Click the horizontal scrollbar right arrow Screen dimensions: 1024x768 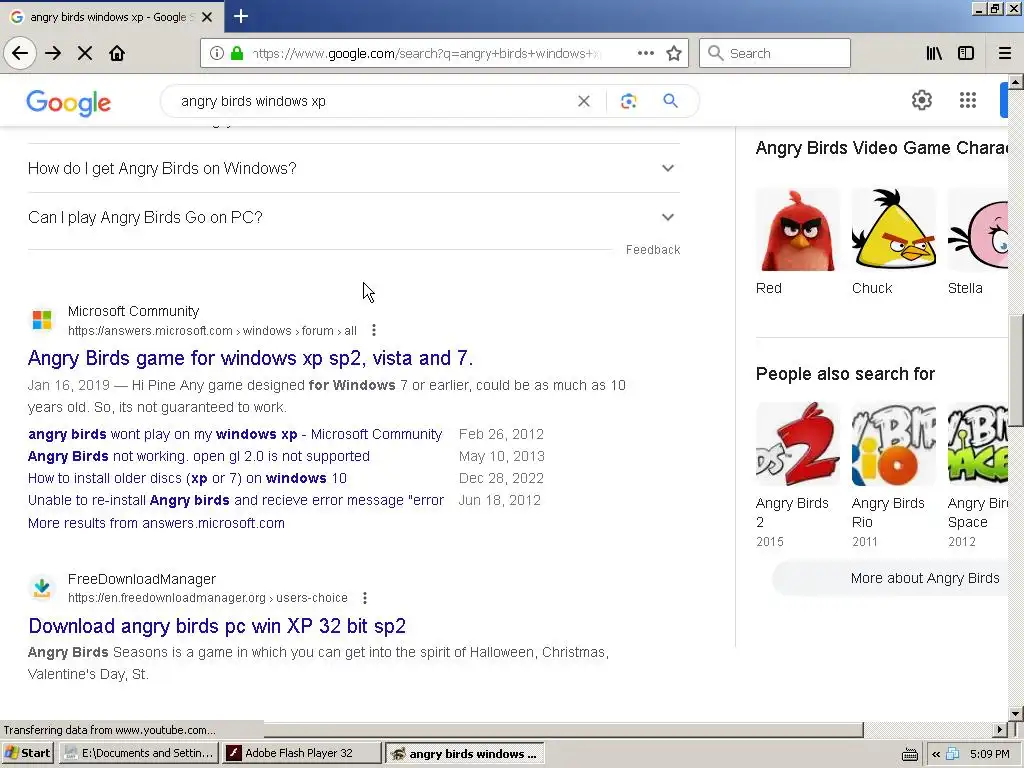pyautogui.click(x=1000, y=729)
